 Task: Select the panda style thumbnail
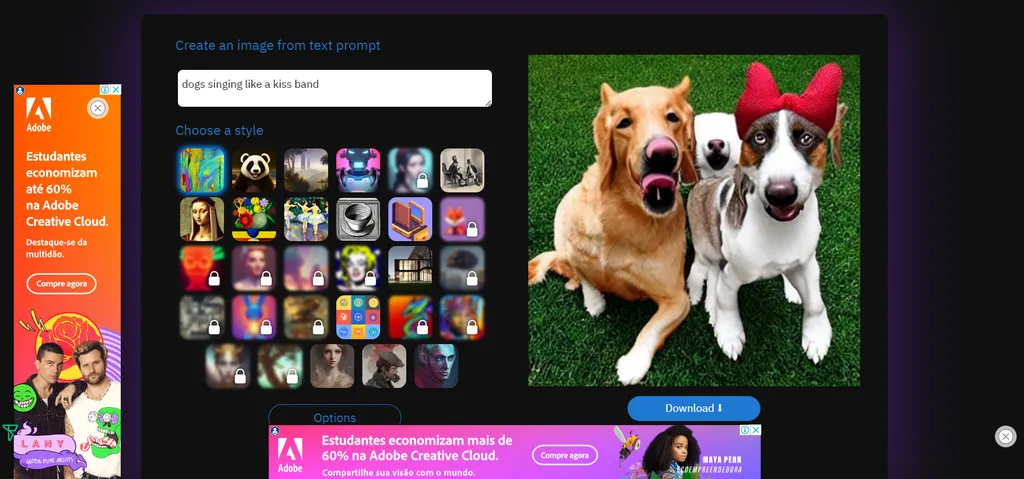[x=254, y=170]
